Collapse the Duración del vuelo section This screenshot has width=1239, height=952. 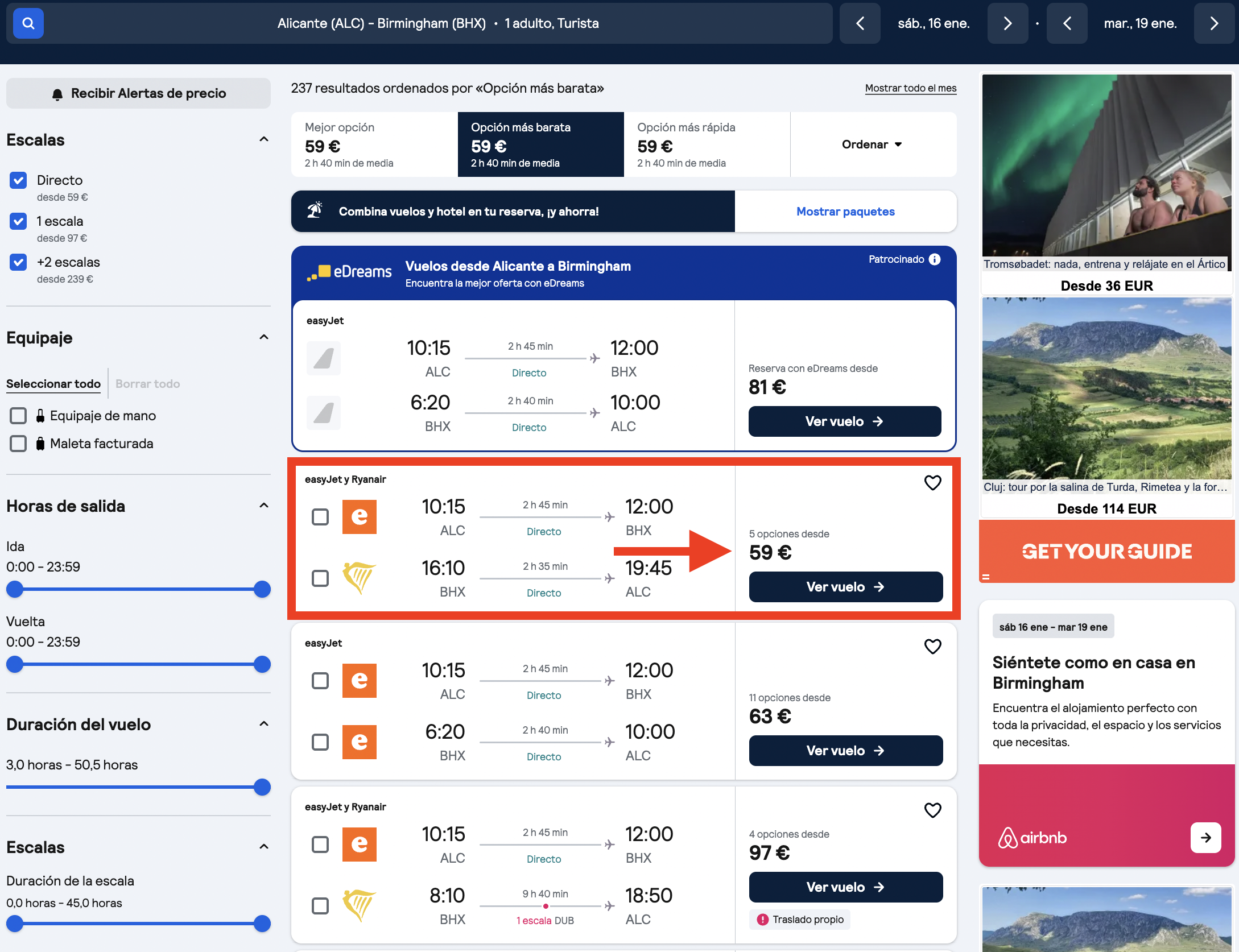[264, 724]
